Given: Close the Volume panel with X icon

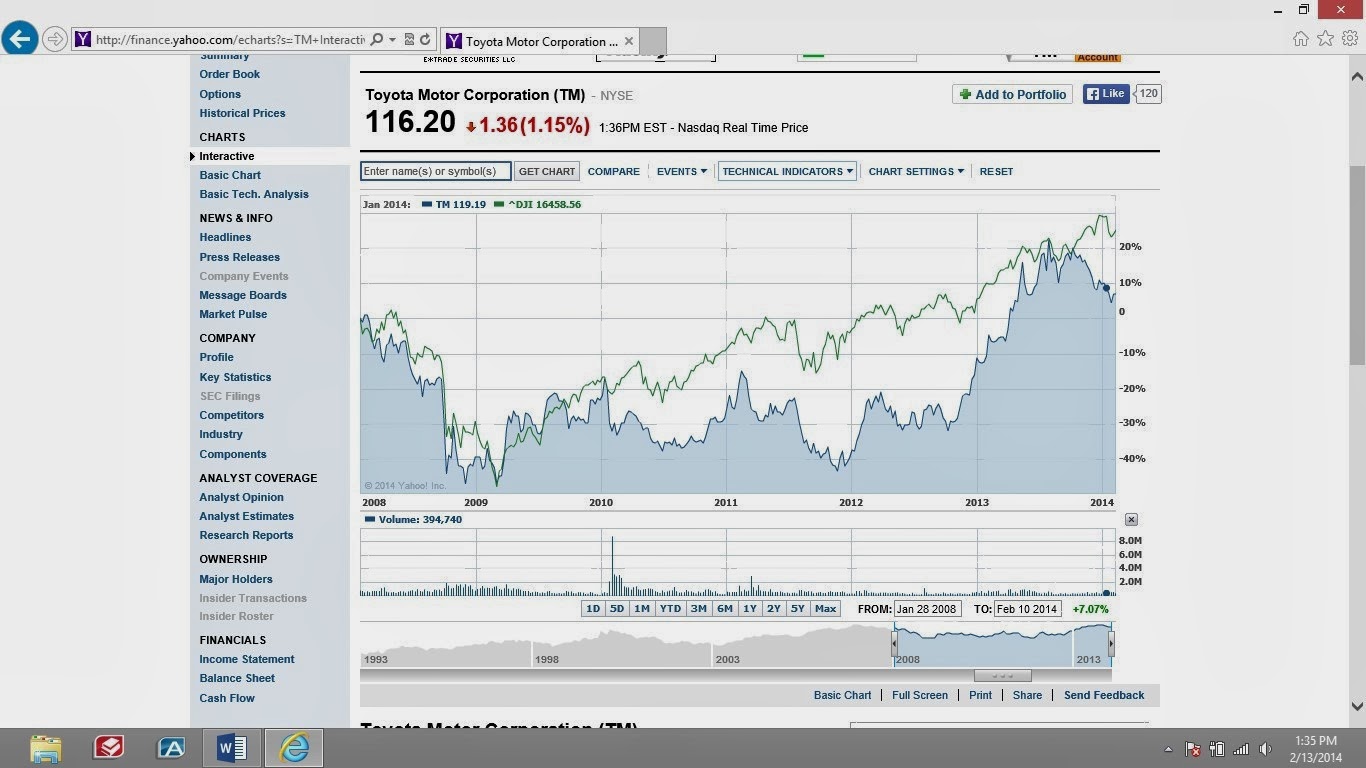Looking at the screenshot, I should point(1131,520).
